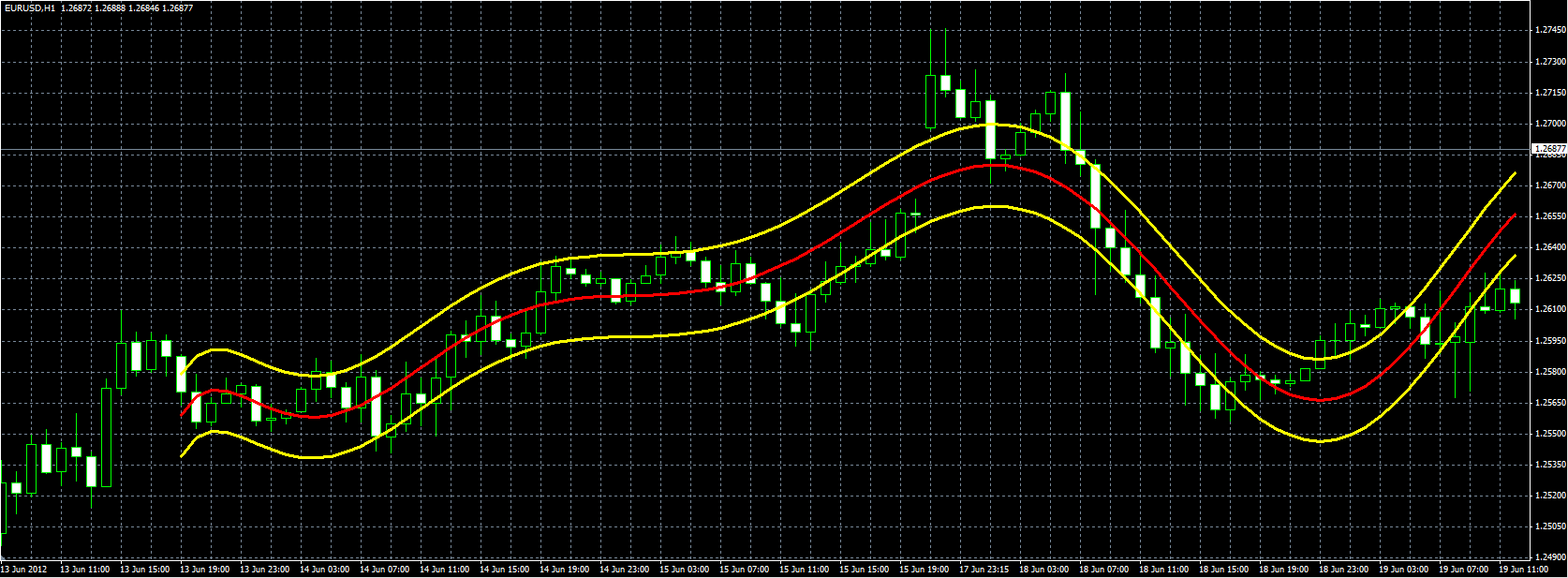This screenshot has height=578, width=1568.
Task: Click the 1.25800 price scale label
Action: click(x=1550, y=372)
